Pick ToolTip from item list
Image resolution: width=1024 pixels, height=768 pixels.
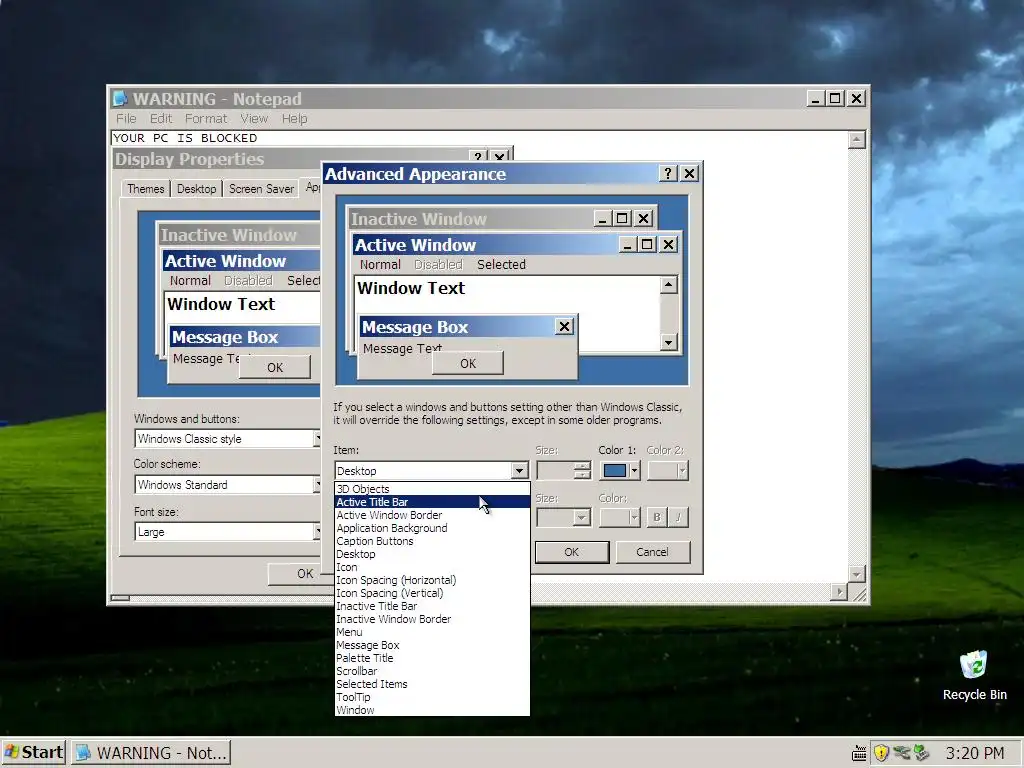[x=432, y=697]
